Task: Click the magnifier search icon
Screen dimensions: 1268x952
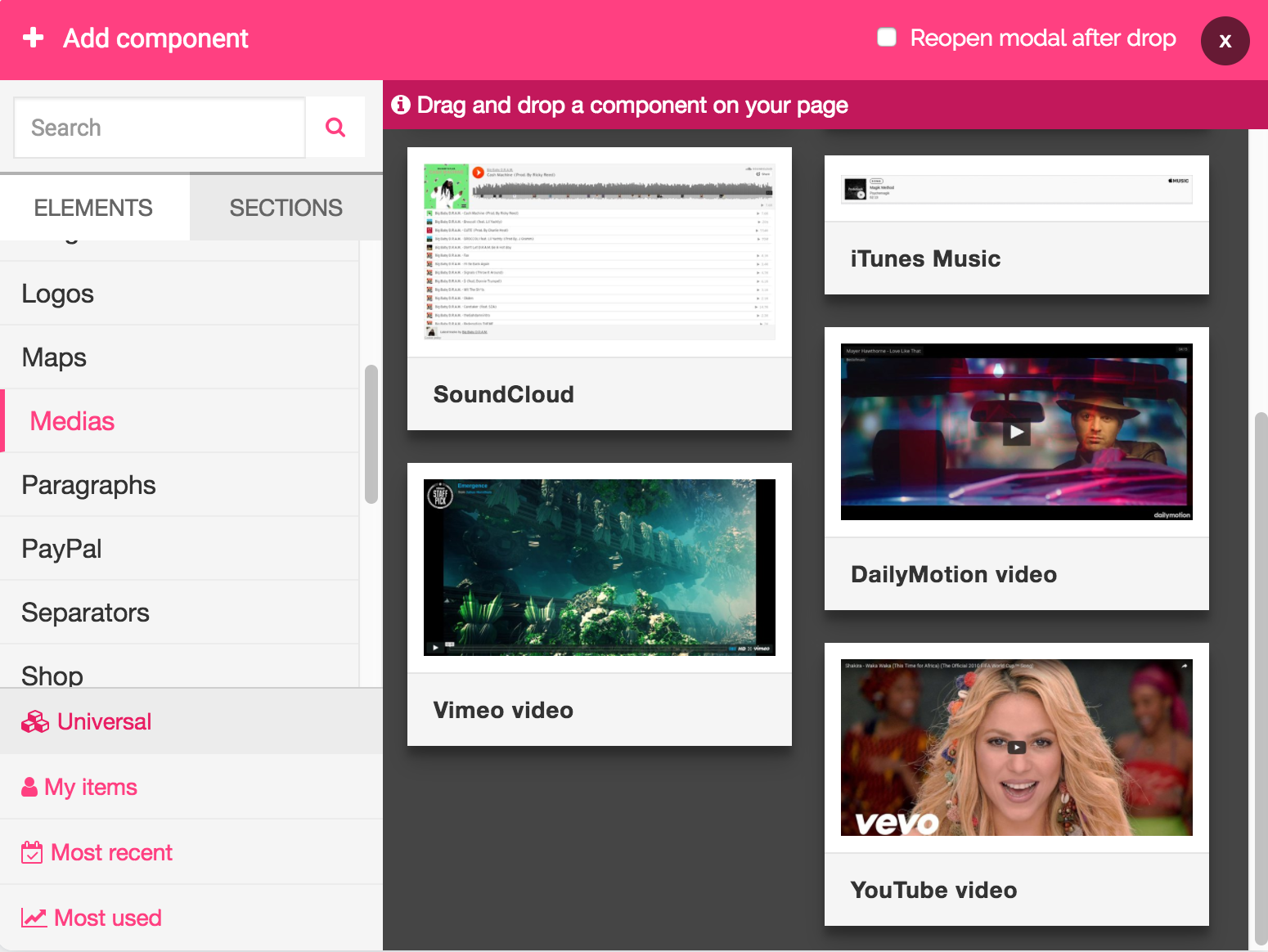Action: click(x=335, y=127)
